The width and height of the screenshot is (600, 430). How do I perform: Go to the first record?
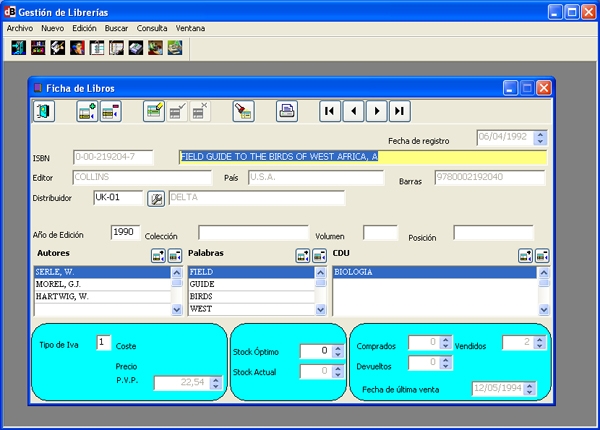click(x=330, y=111)
